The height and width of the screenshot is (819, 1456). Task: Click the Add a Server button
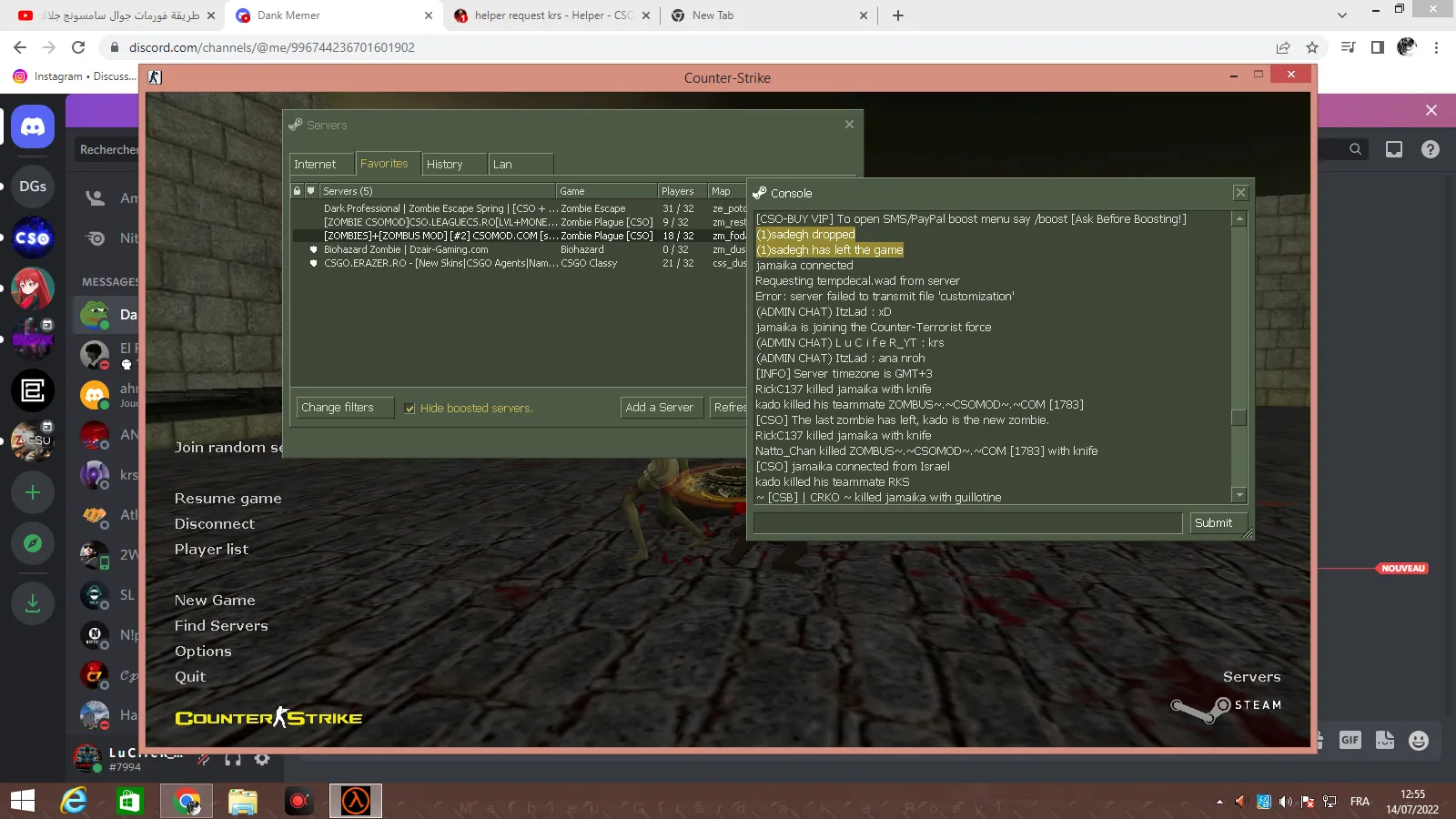pos(660,408)
